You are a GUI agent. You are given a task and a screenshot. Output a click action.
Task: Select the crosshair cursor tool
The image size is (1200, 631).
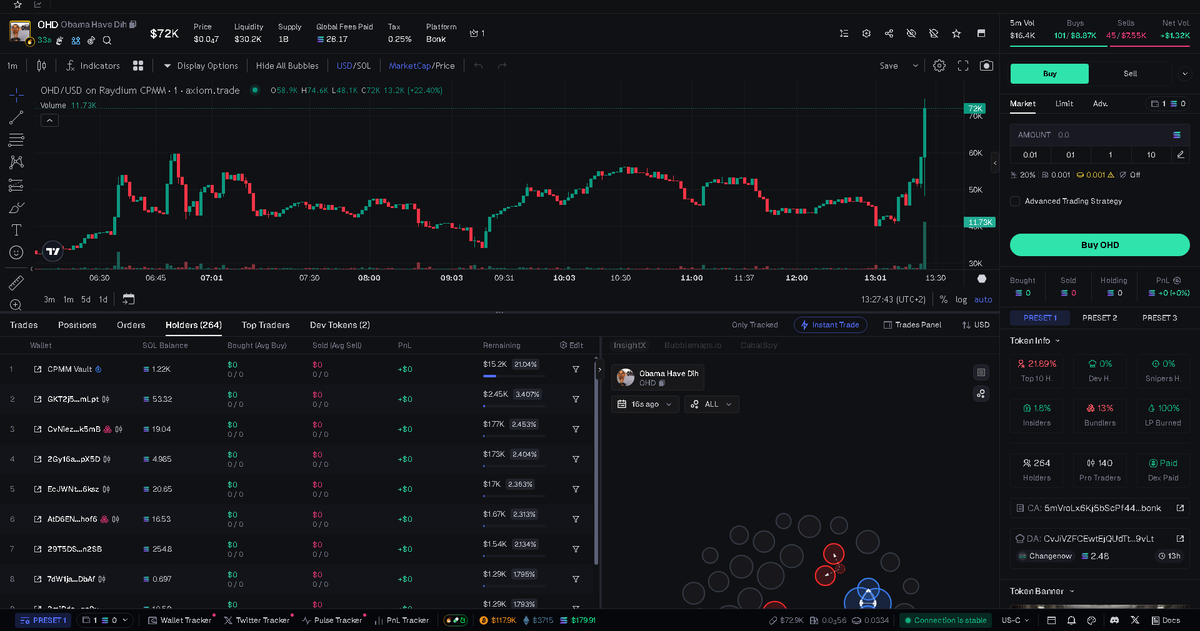[16, 95]
